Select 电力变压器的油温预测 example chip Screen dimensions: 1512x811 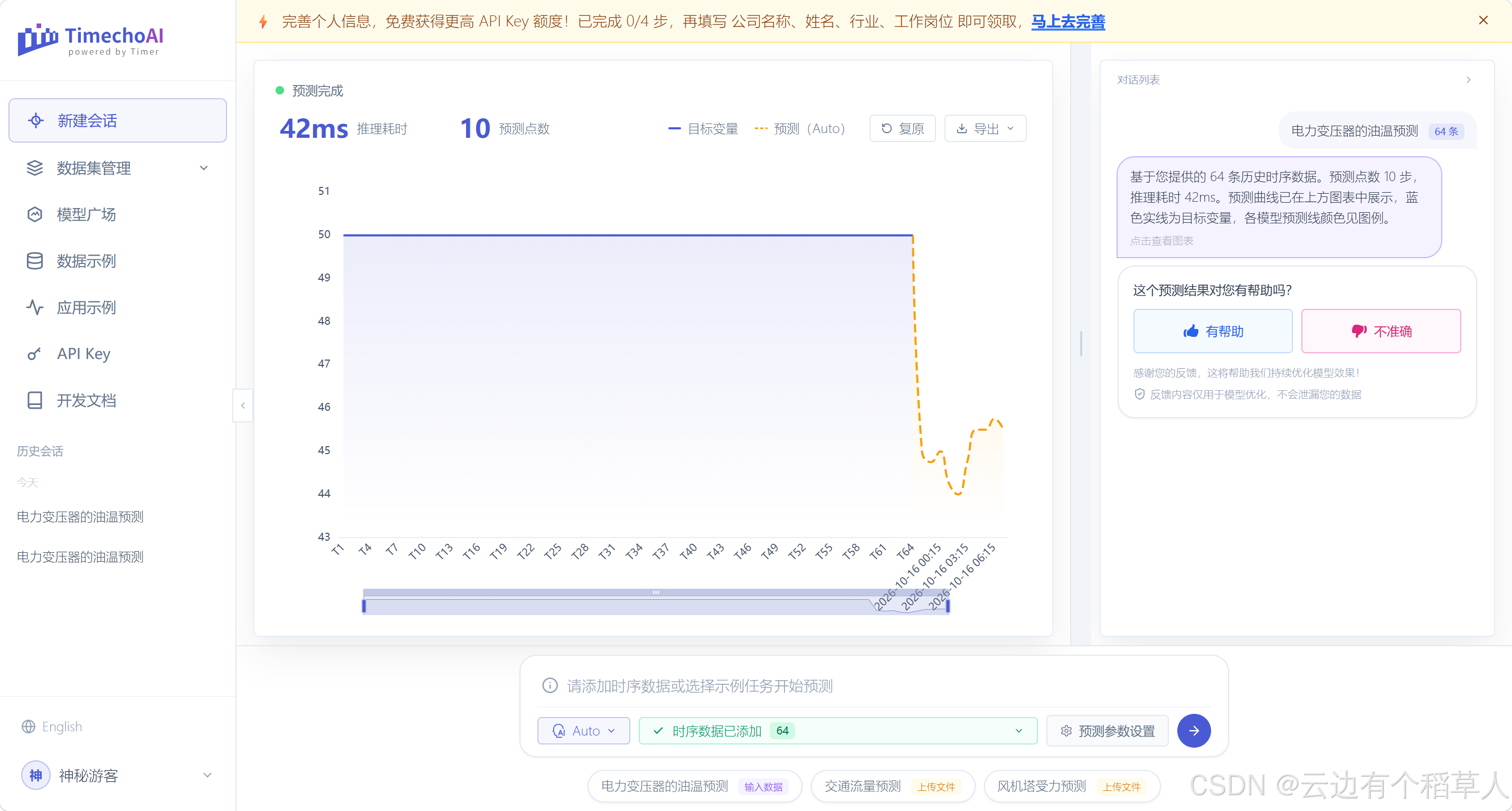(694, 786)
